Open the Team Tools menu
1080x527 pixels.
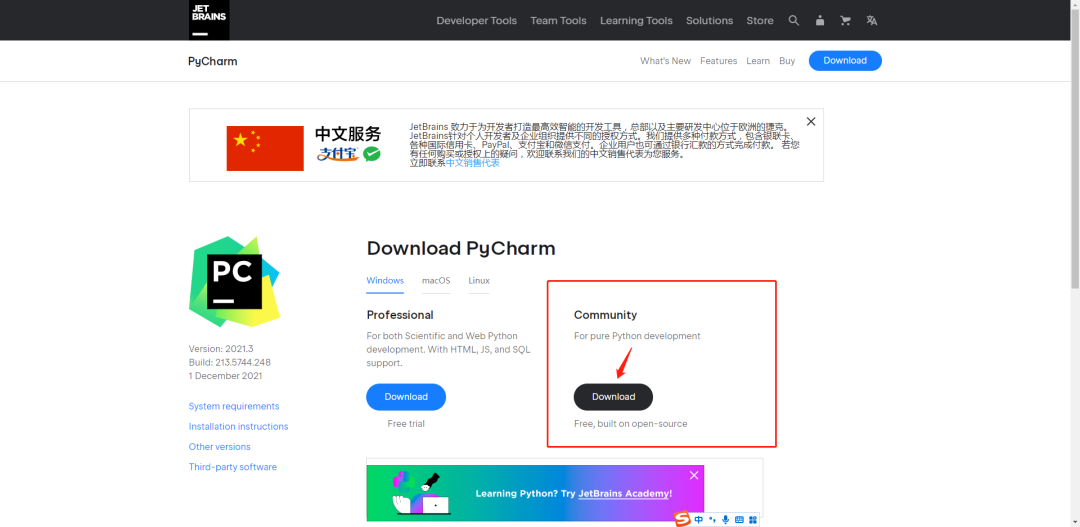coord(559,21)
